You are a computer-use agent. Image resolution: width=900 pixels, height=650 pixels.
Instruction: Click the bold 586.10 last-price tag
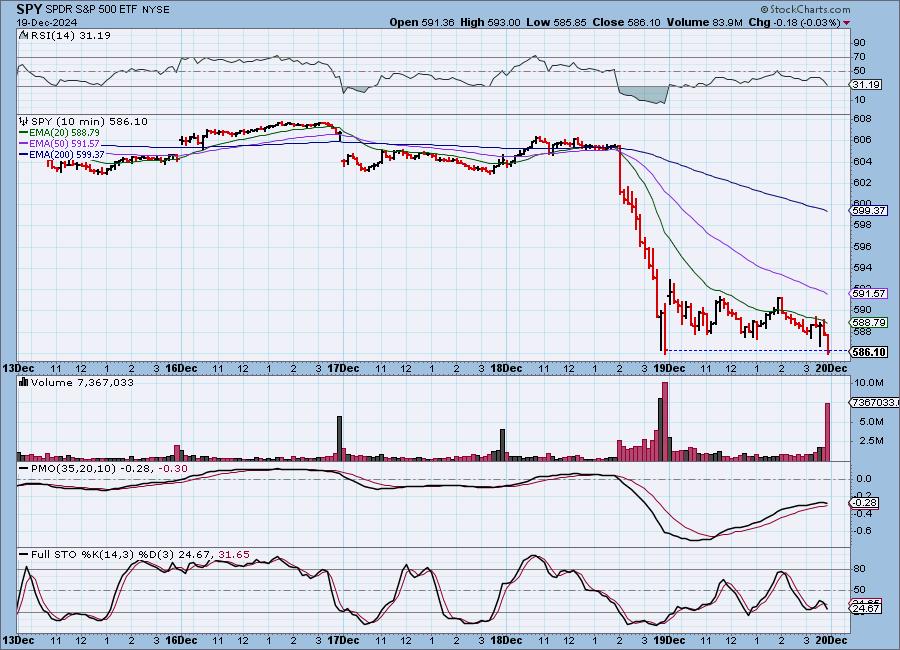point(870,351)
